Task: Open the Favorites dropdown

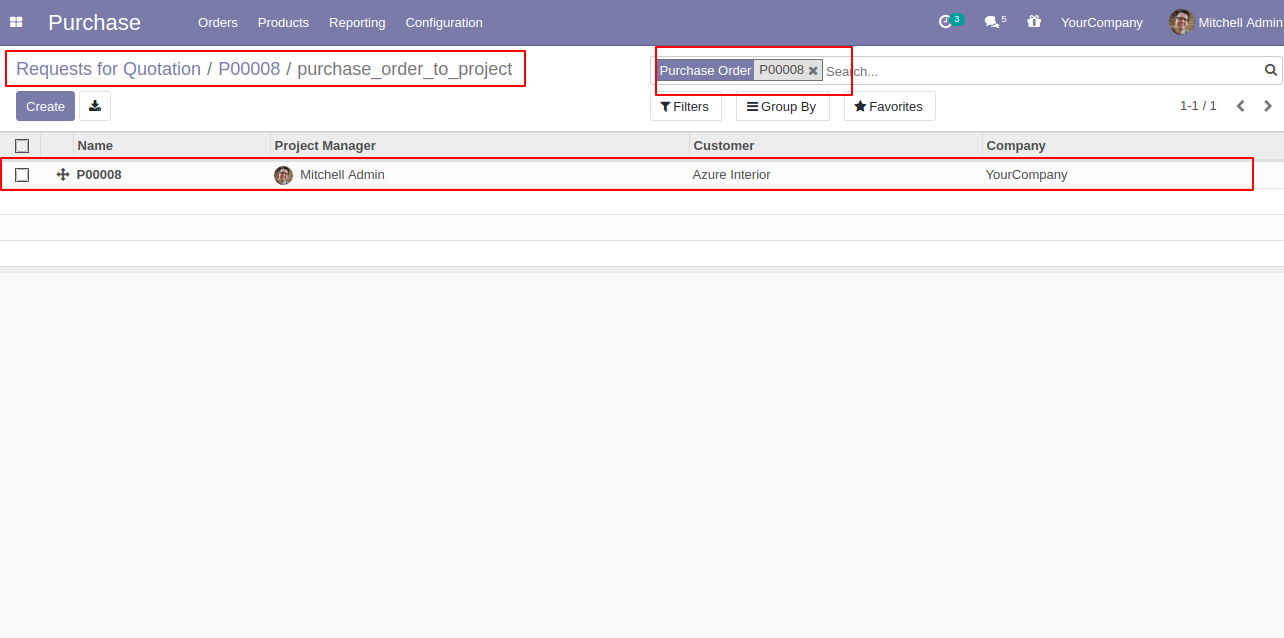Action: (x=890, y=106)
